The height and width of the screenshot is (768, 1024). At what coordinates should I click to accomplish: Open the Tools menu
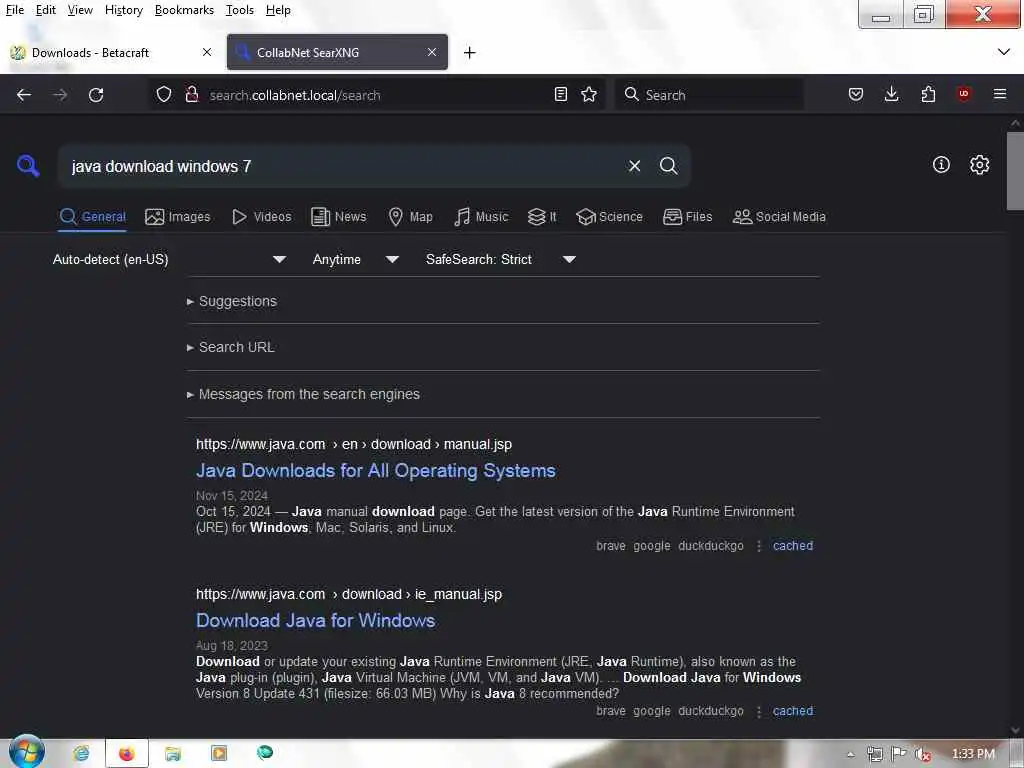pyautogui.click(x=240, y=10)
